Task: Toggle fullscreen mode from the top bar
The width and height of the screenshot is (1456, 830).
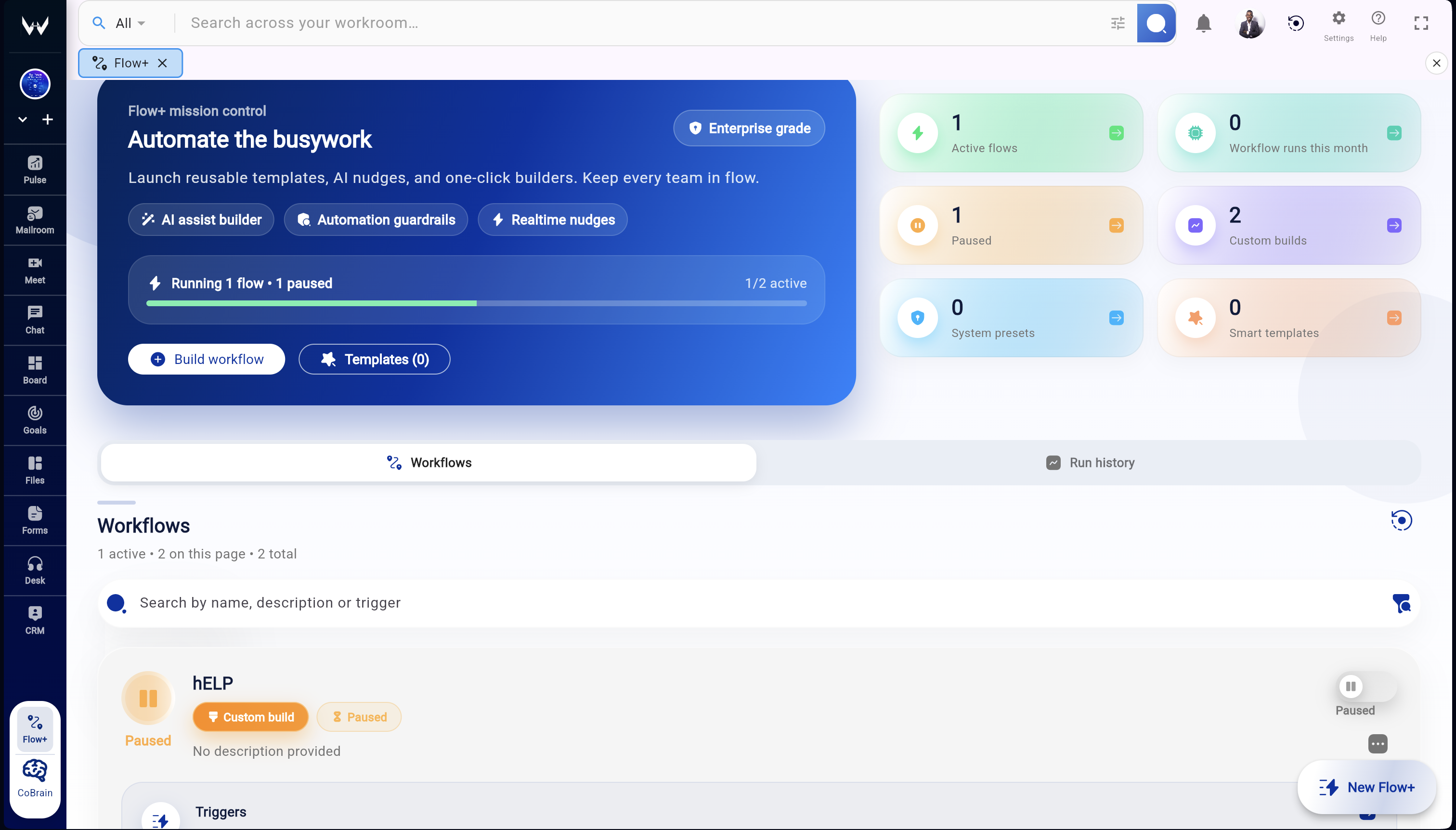Action: click(x=1421, y=23)
